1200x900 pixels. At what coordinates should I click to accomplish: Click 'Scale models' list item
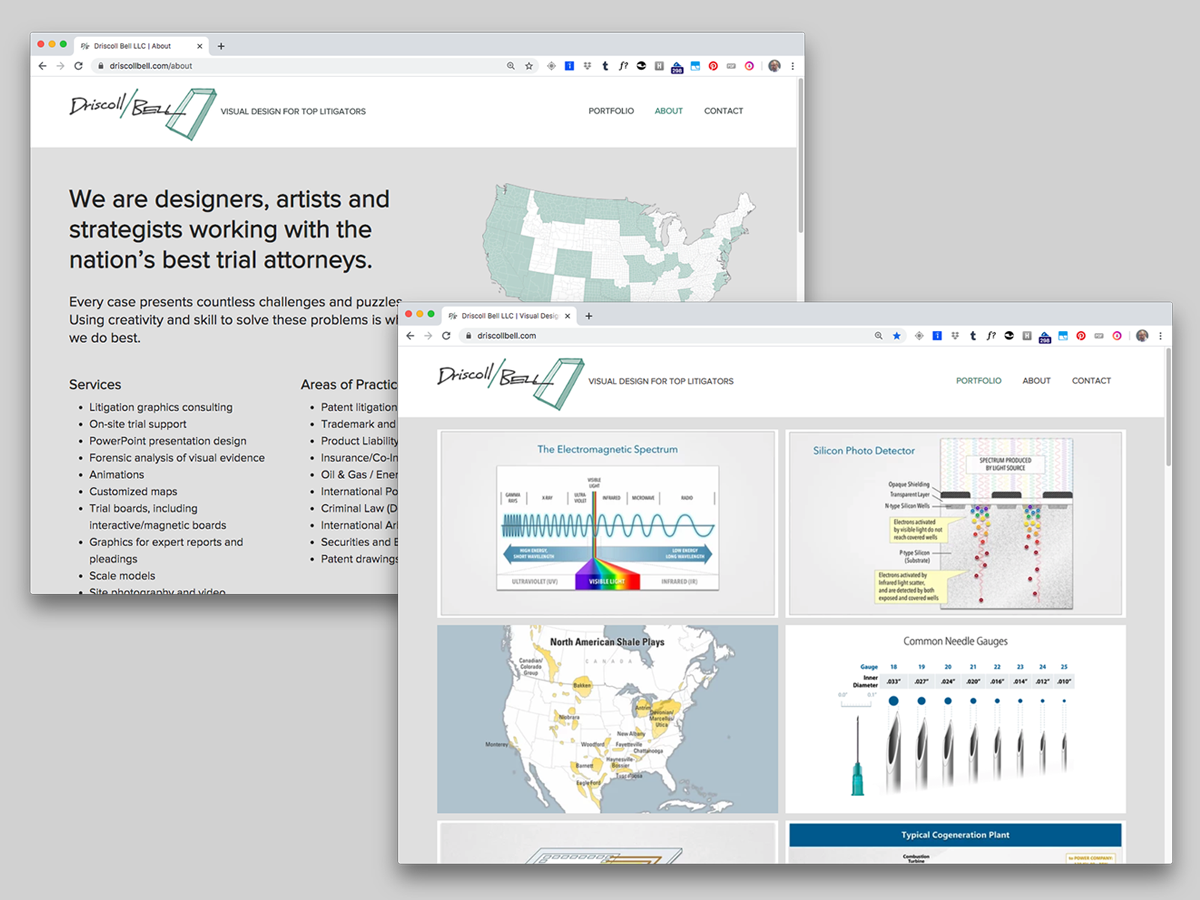click(122, 576)
